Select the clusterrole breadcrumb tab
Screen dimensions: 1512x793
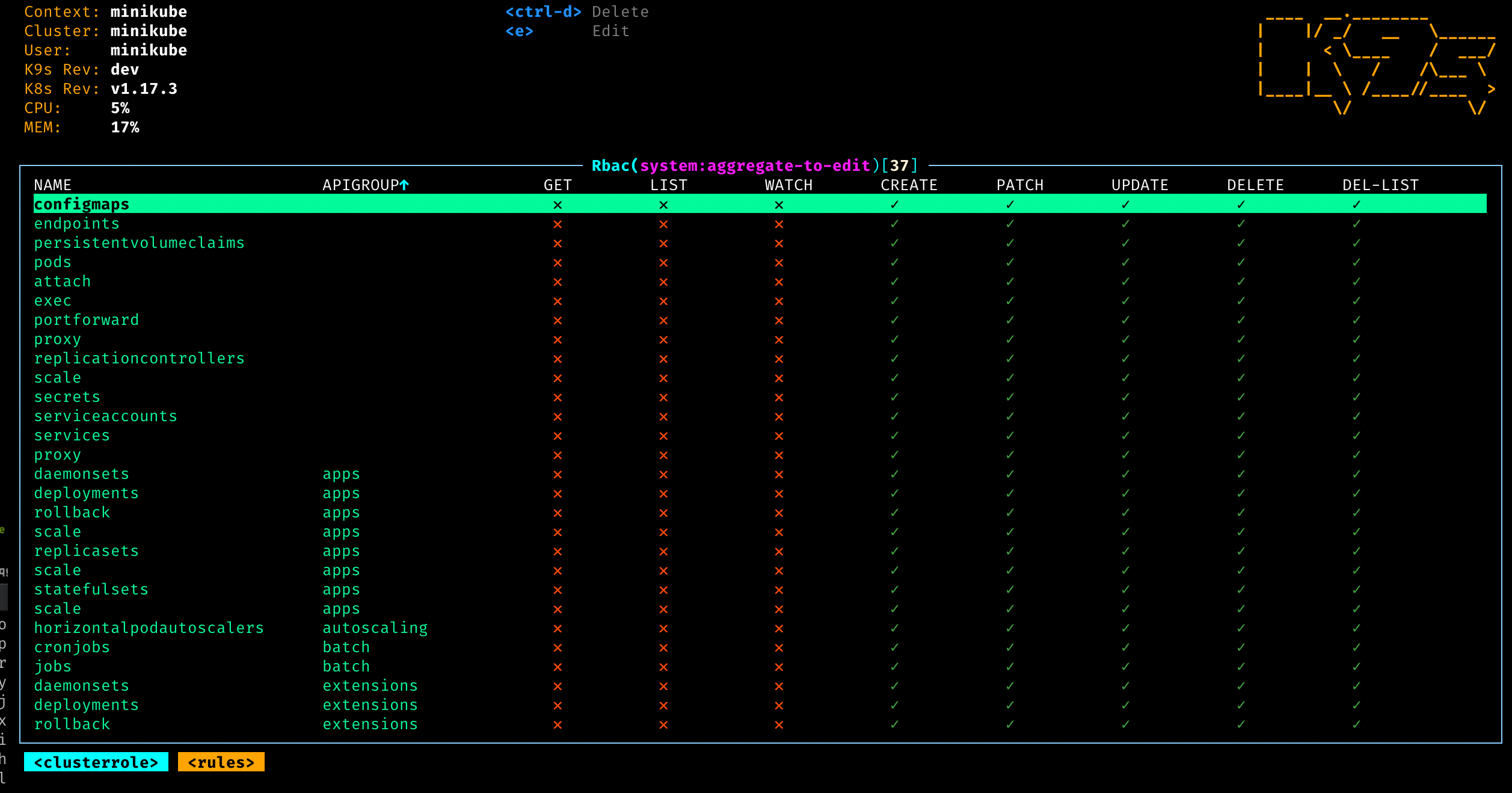pos(96,762)
